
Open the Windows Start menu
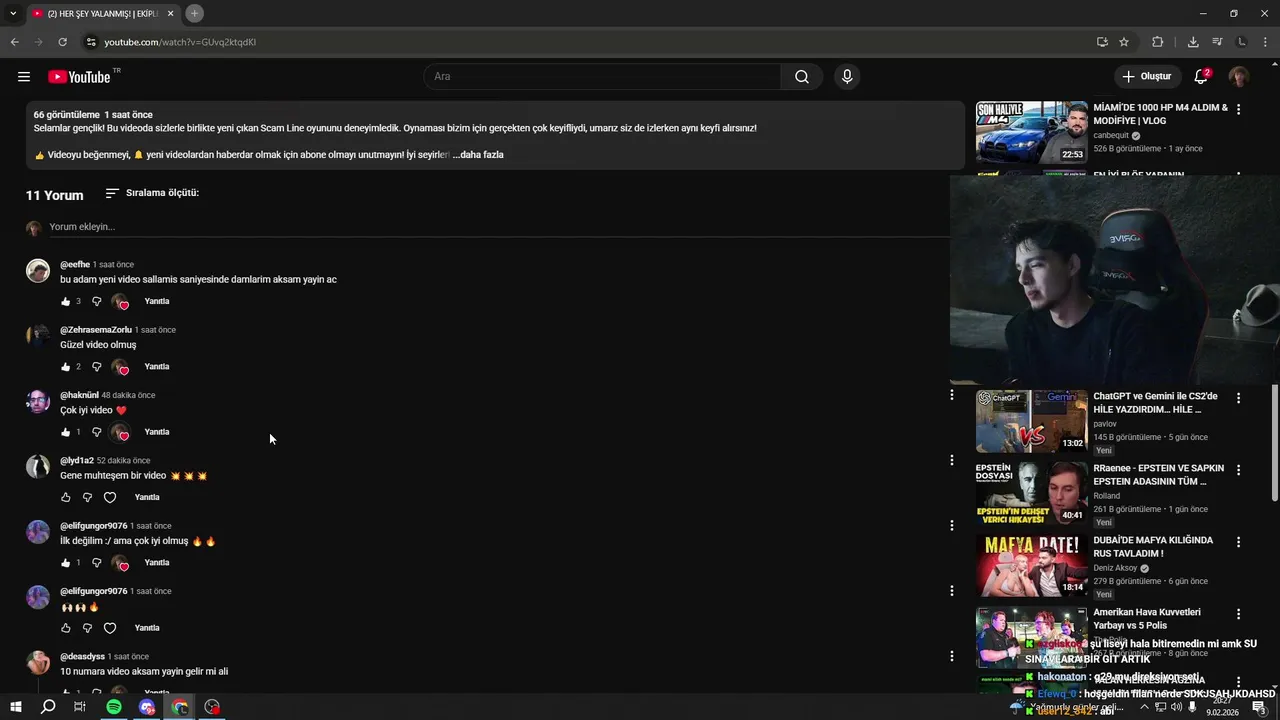[15, 707]
